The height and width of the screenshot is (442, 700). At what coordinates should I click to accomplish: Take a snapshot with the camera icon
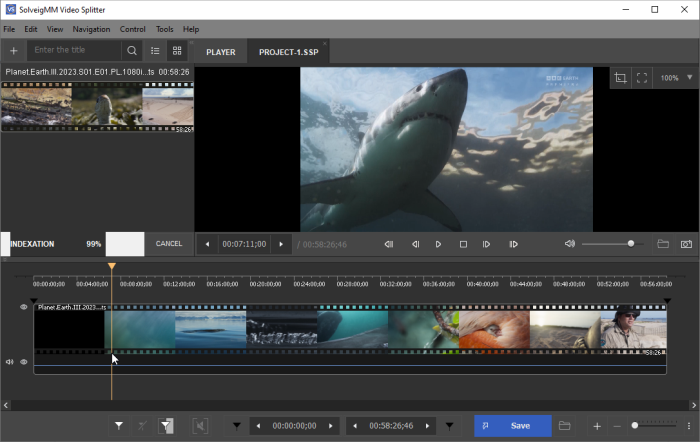point(686,244)
